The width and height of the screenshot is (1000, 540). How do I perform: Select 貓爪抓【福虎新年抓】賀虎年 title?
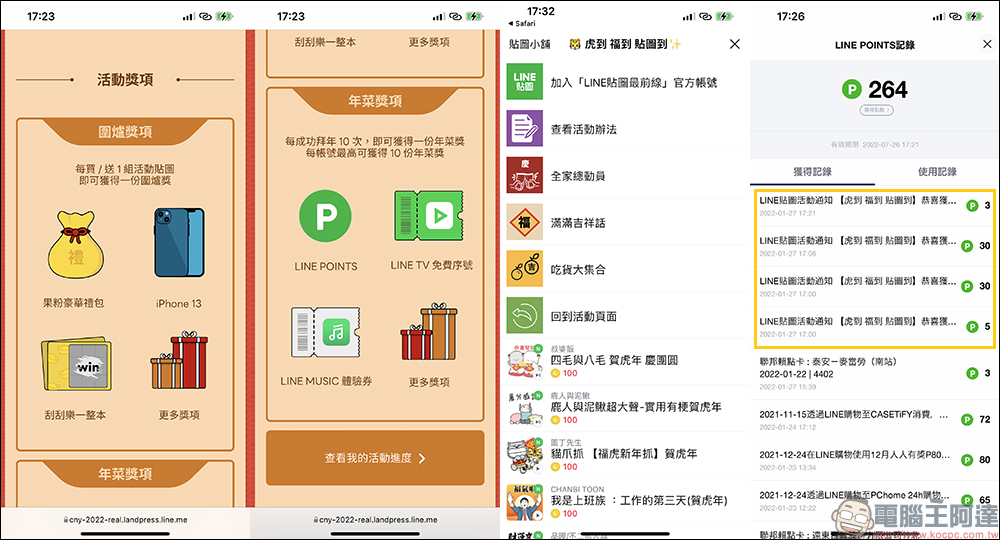(624, 454)
